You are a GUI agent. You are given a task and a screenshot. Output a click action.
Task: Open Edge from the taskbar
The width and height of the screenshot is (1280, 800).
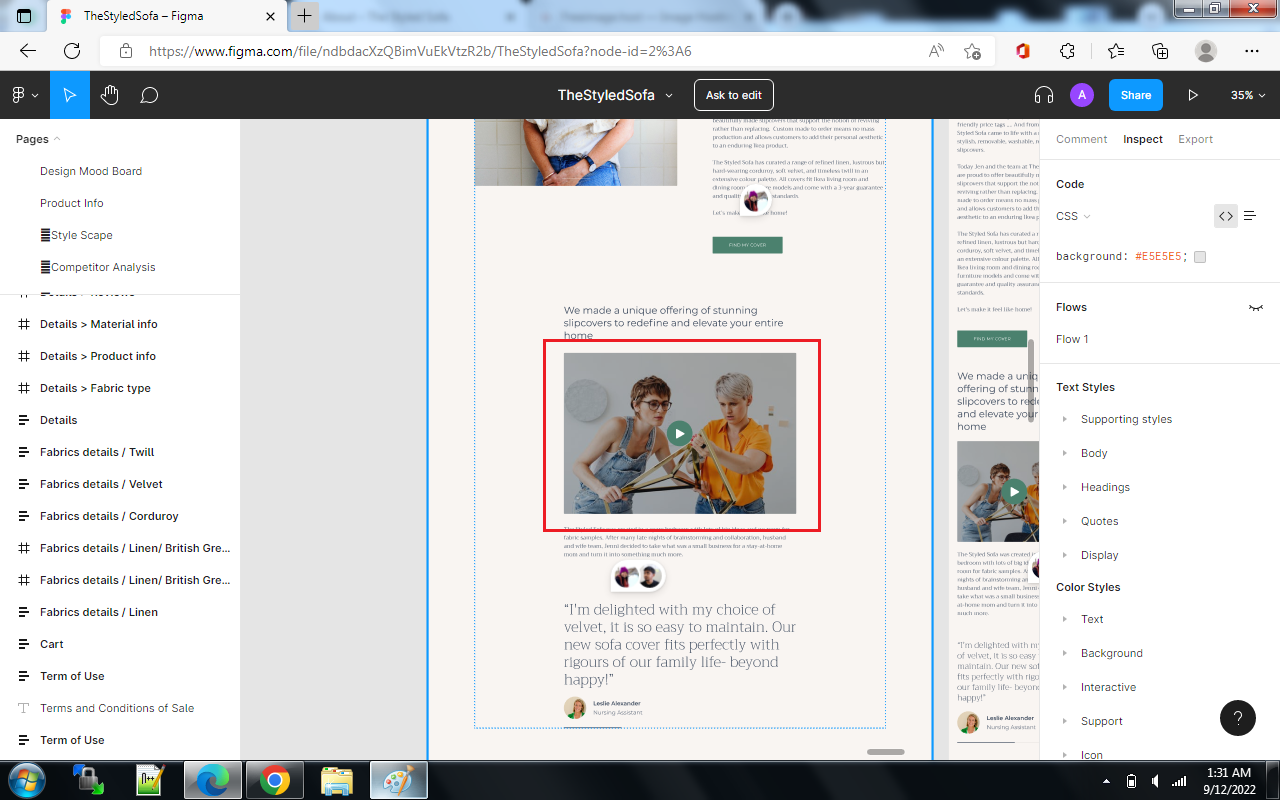(213, 780)
